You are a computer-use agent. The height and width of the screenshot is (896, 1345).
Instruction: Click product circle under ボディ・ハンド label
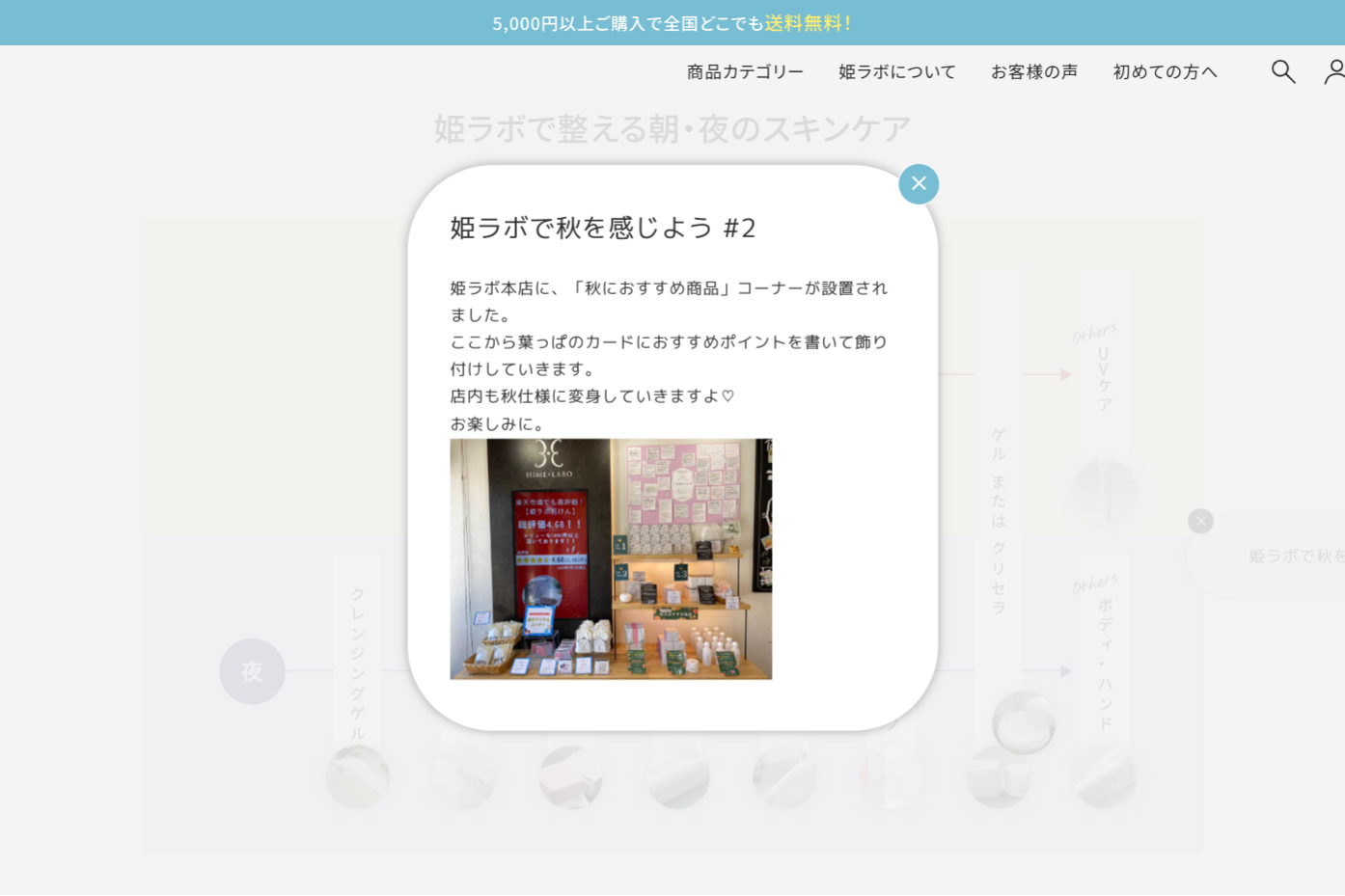(x=1105, y=776)
